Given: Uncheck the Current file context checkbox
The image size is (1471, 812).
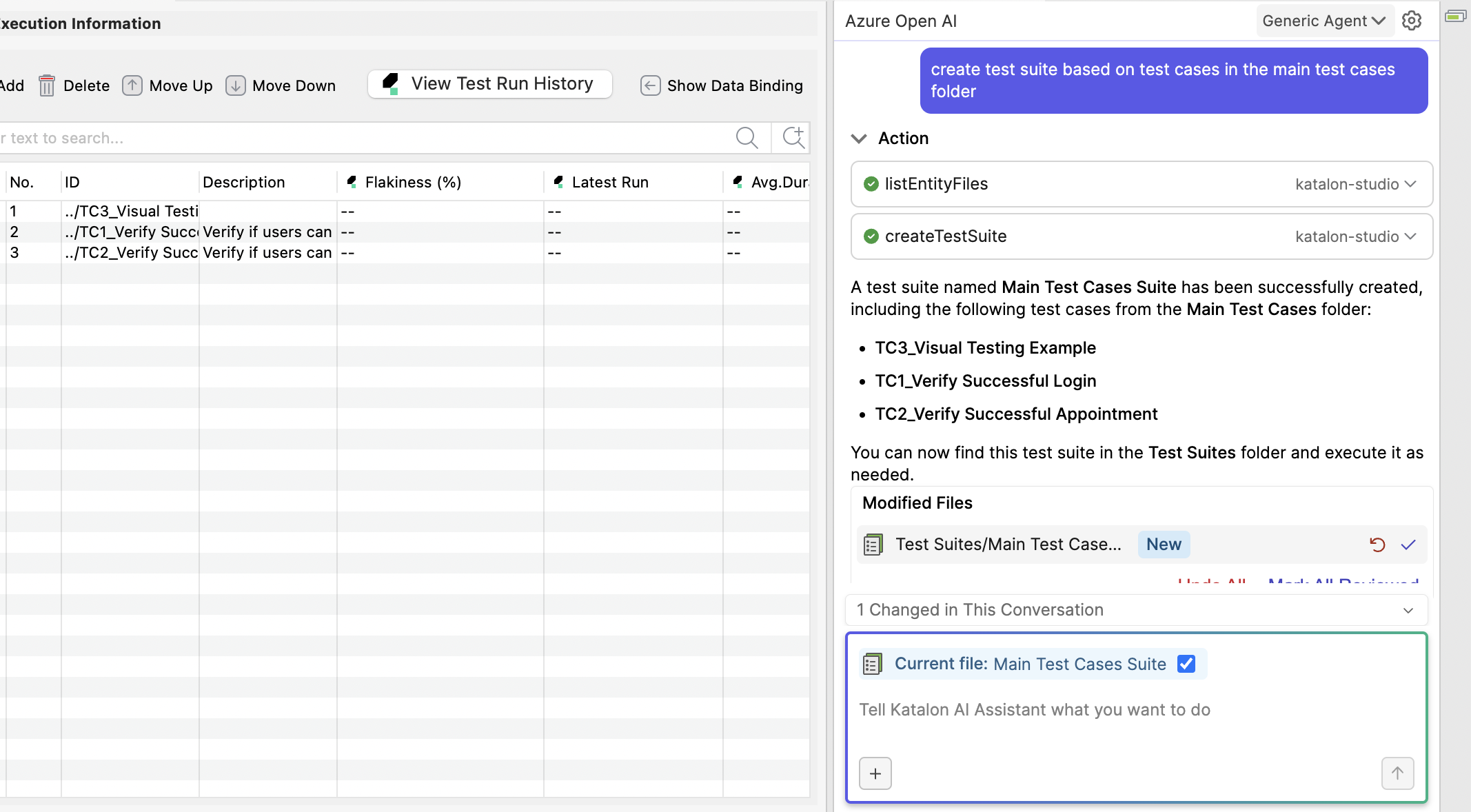Looking at the screenshot, I should pos(1186,664).
